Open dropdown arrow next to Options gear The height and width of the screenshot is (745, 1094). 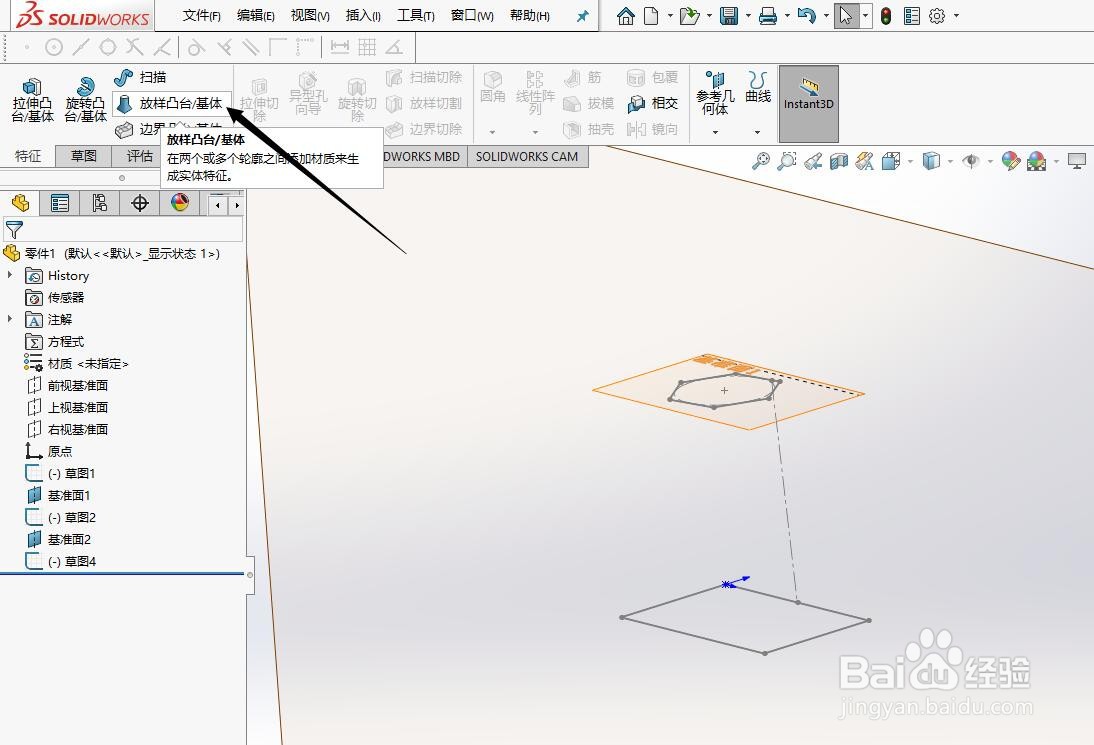pos(956,15)
